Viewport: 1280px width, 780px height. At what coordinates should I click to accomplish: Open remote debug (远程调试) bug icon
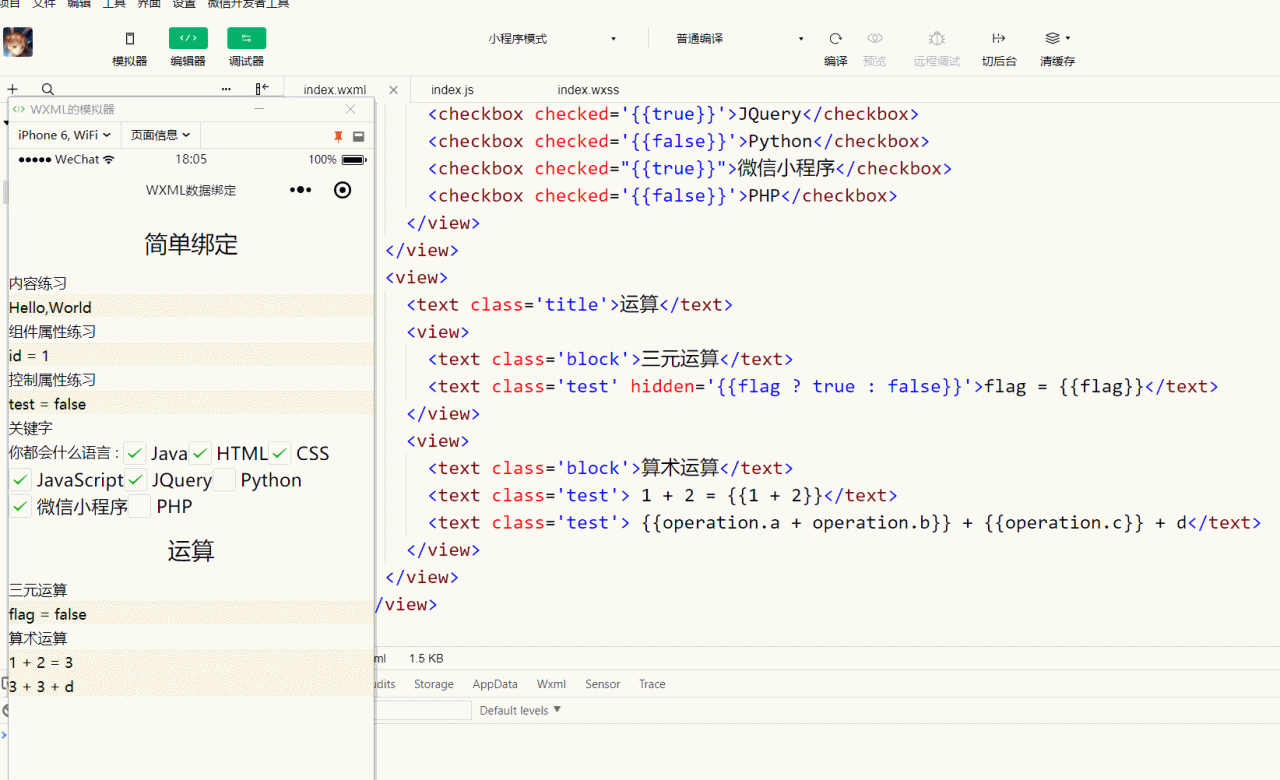936,38
